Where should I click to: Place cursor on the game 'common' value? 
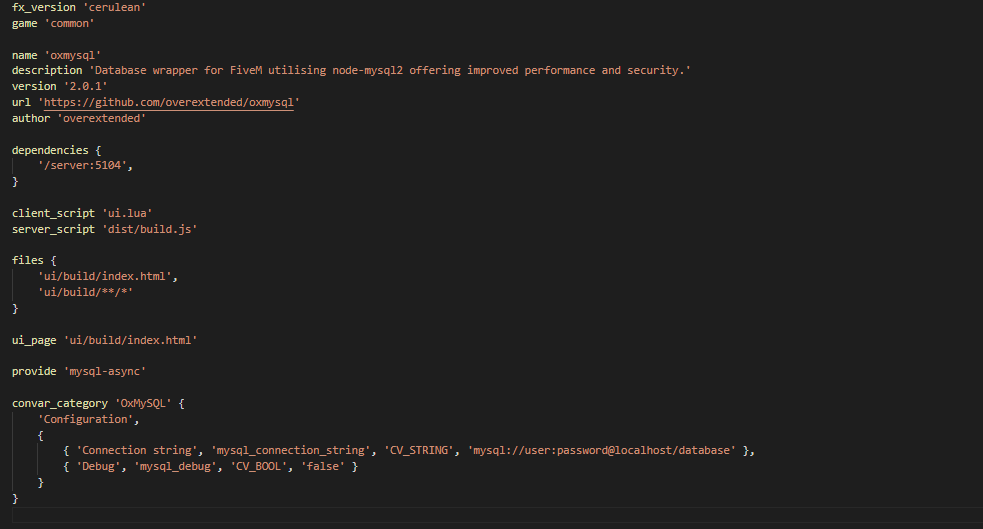(x=69, y=24)
